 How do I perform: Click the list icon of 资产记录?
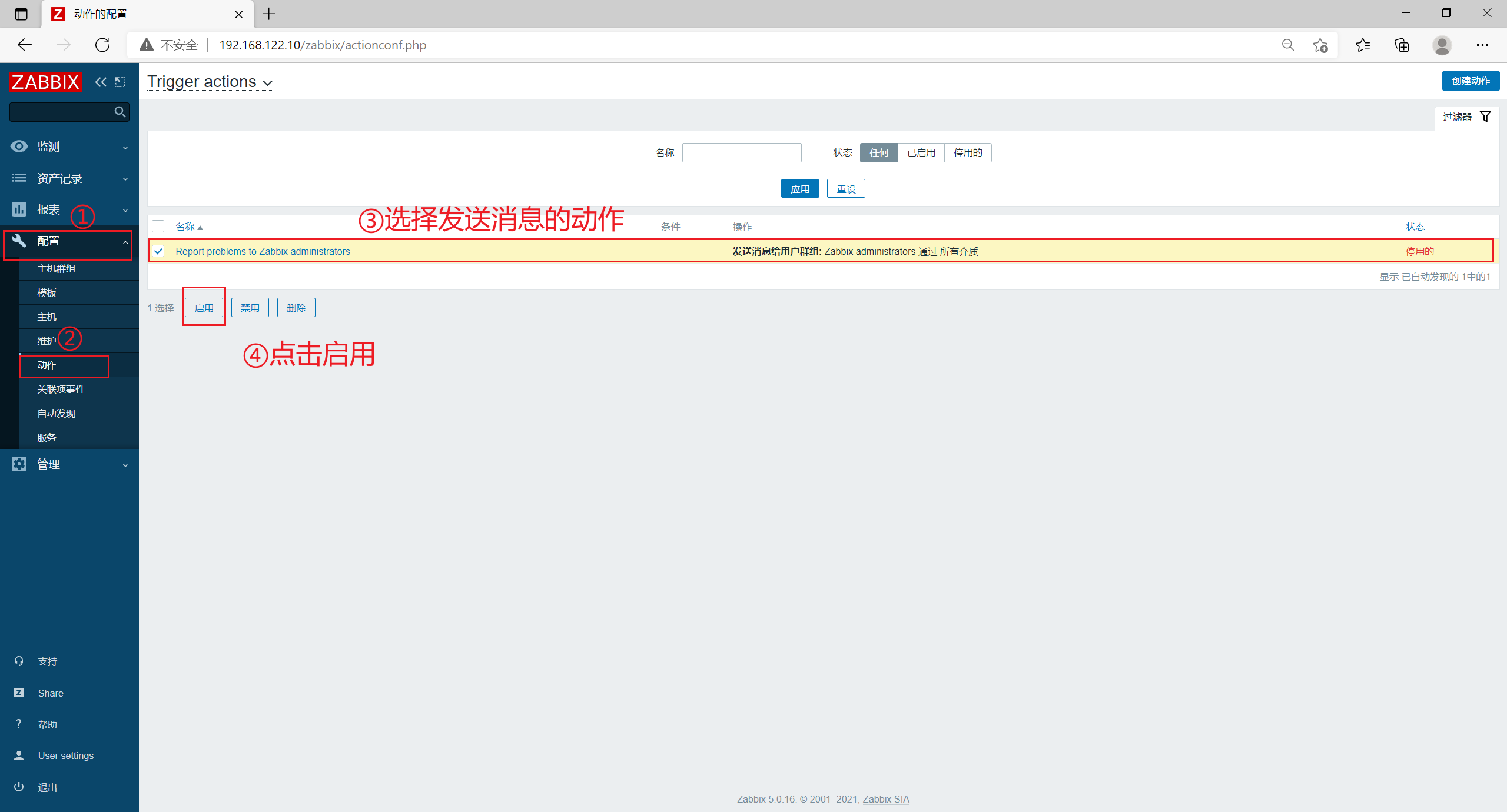(19, 178)
